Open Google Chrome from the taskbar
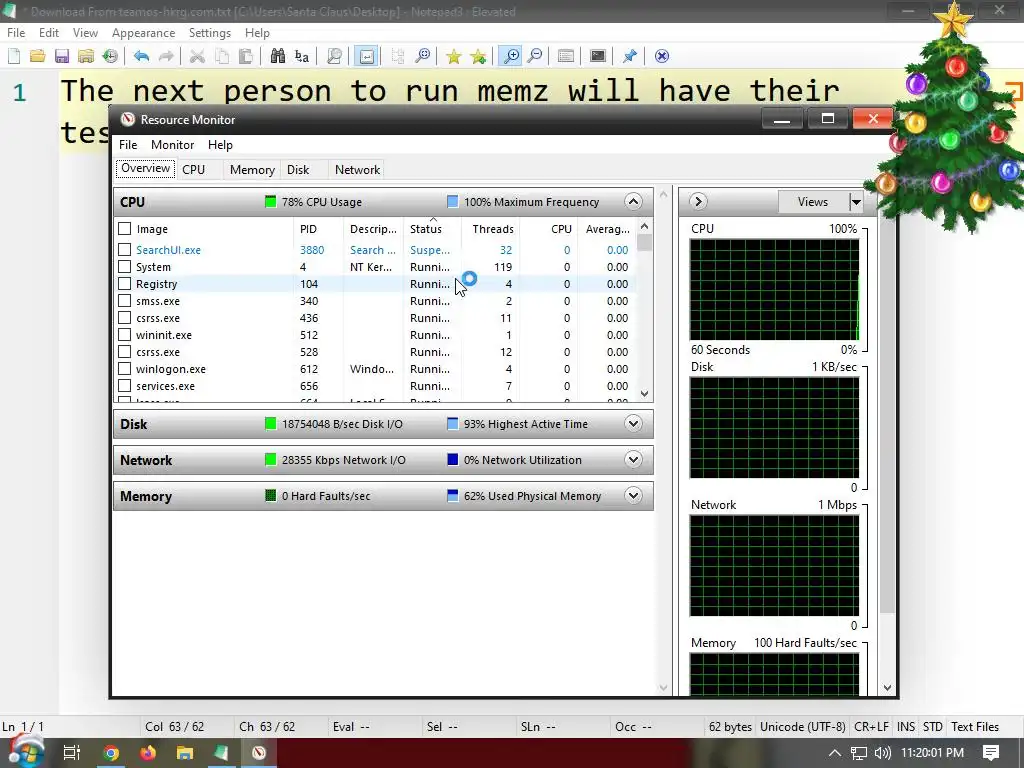 pos(111,753)
